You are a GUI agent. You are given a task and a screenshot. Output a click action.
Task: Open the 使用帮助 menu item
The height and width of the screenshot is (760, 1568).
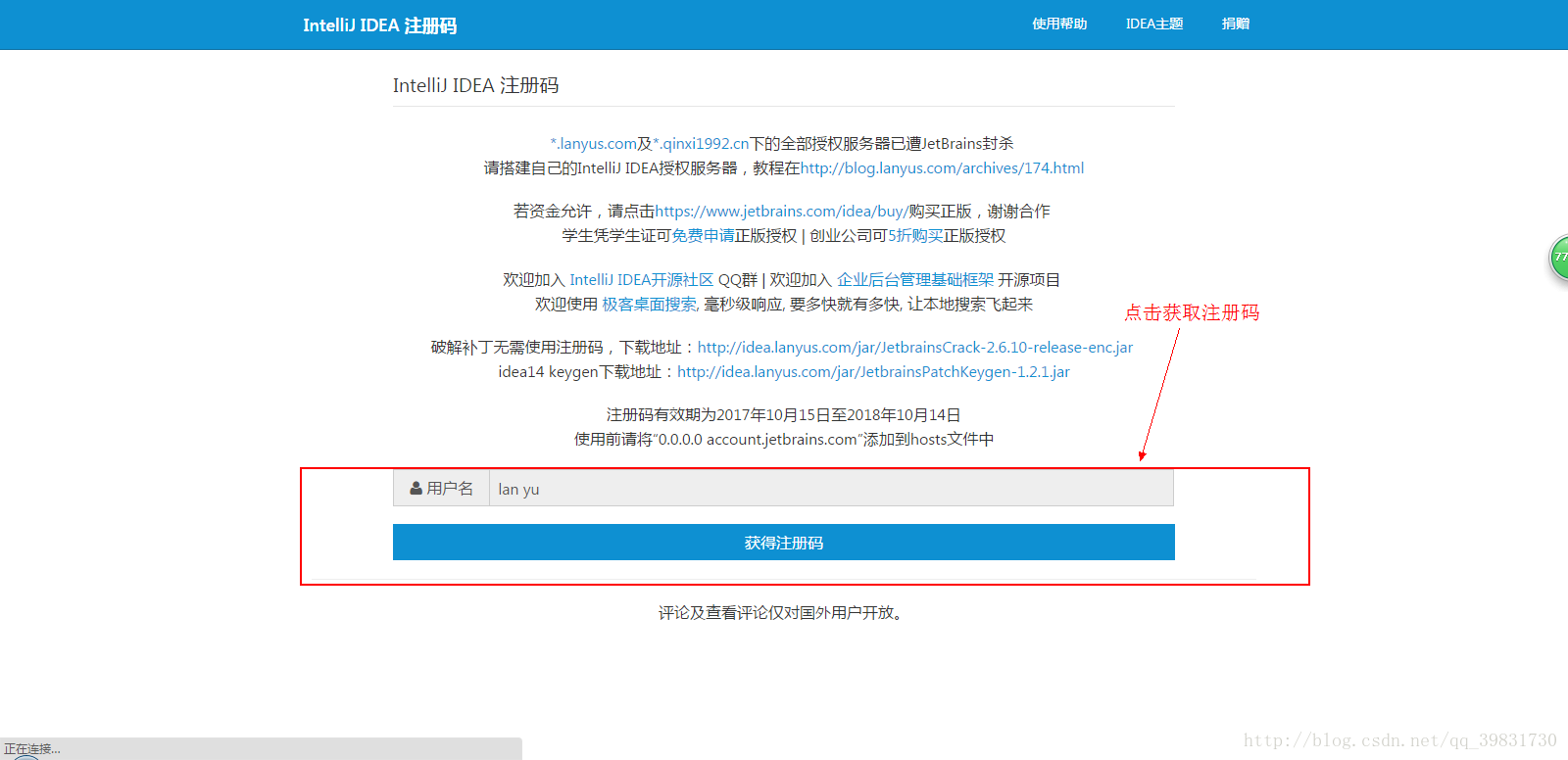click(x=1059, y=24)
